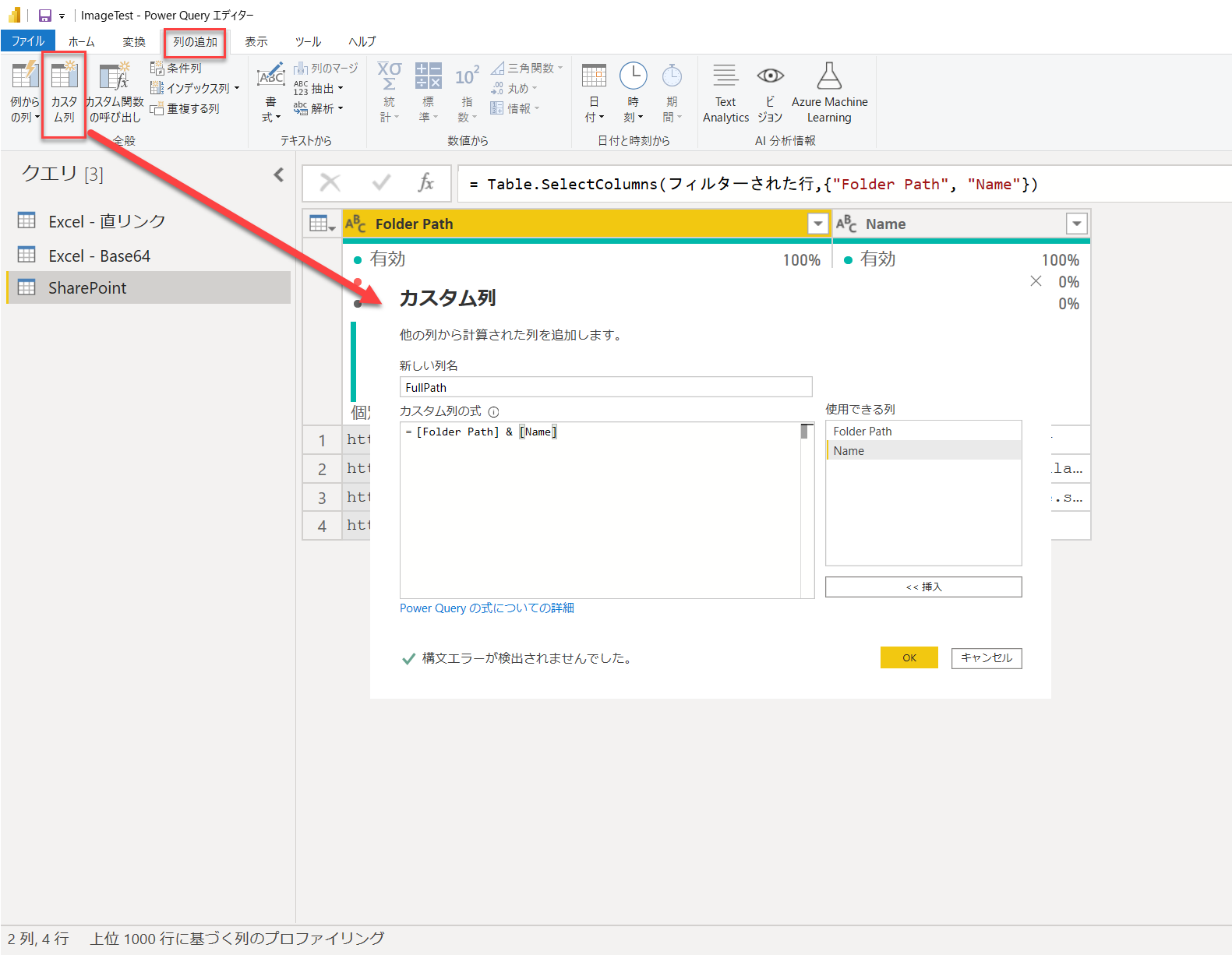Click the Insert (<< 挿入) button
Screen dimensions: 1232x955
coord(923,587)
